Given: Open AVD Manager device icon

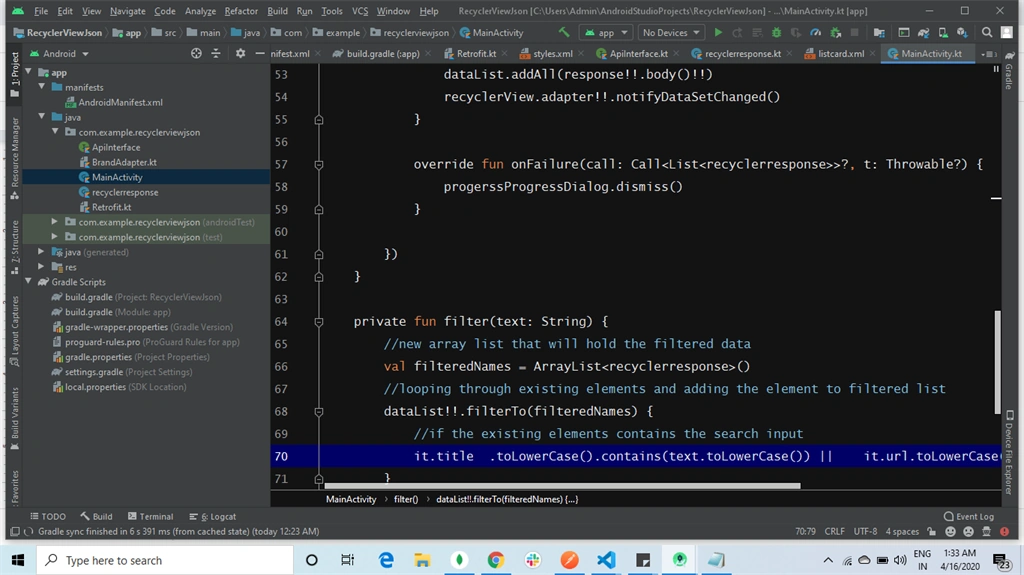Looking at the screenshot, I should 942,32.
